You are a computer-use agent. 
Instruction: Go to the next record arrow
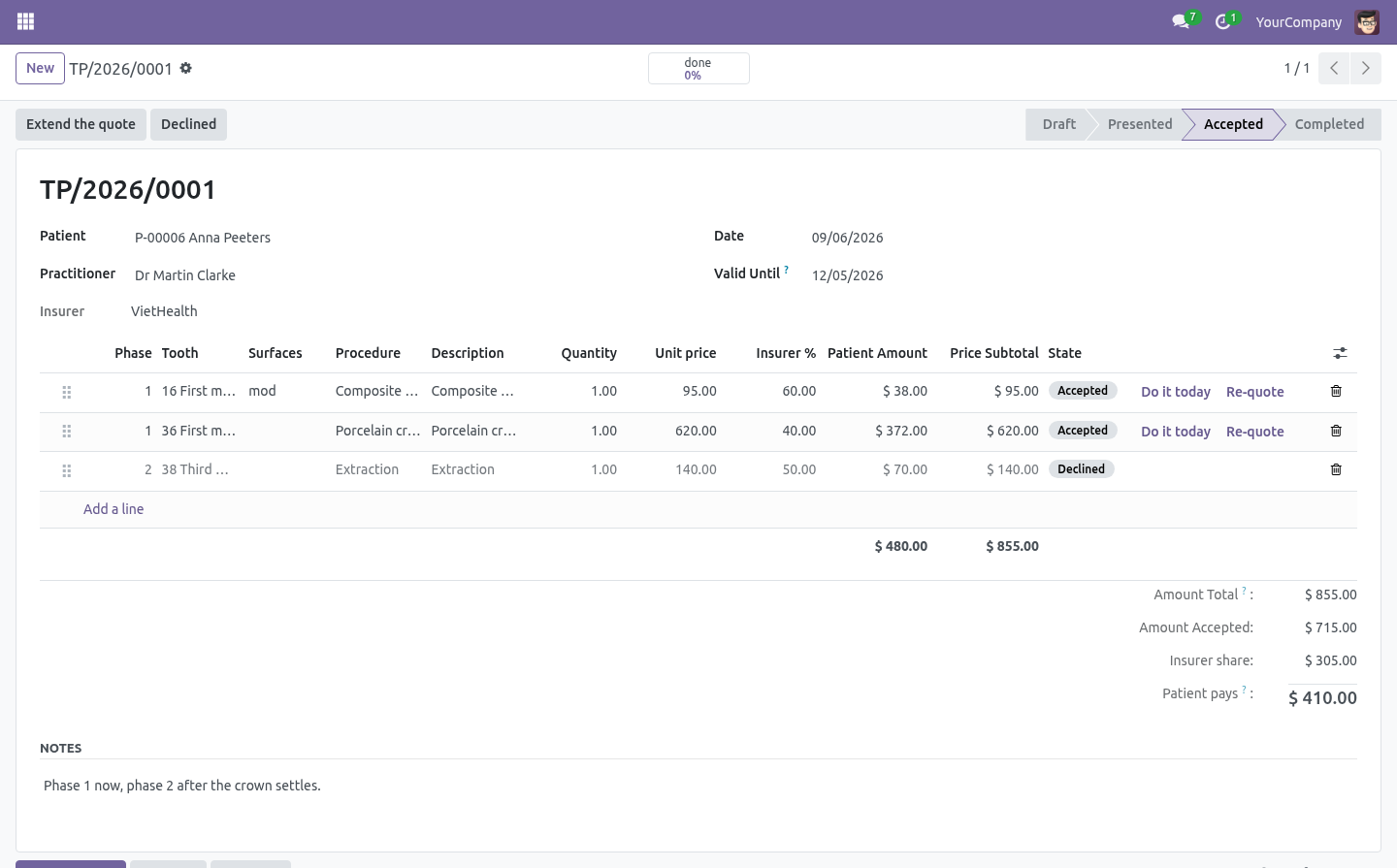click(x=1365, y=68)
